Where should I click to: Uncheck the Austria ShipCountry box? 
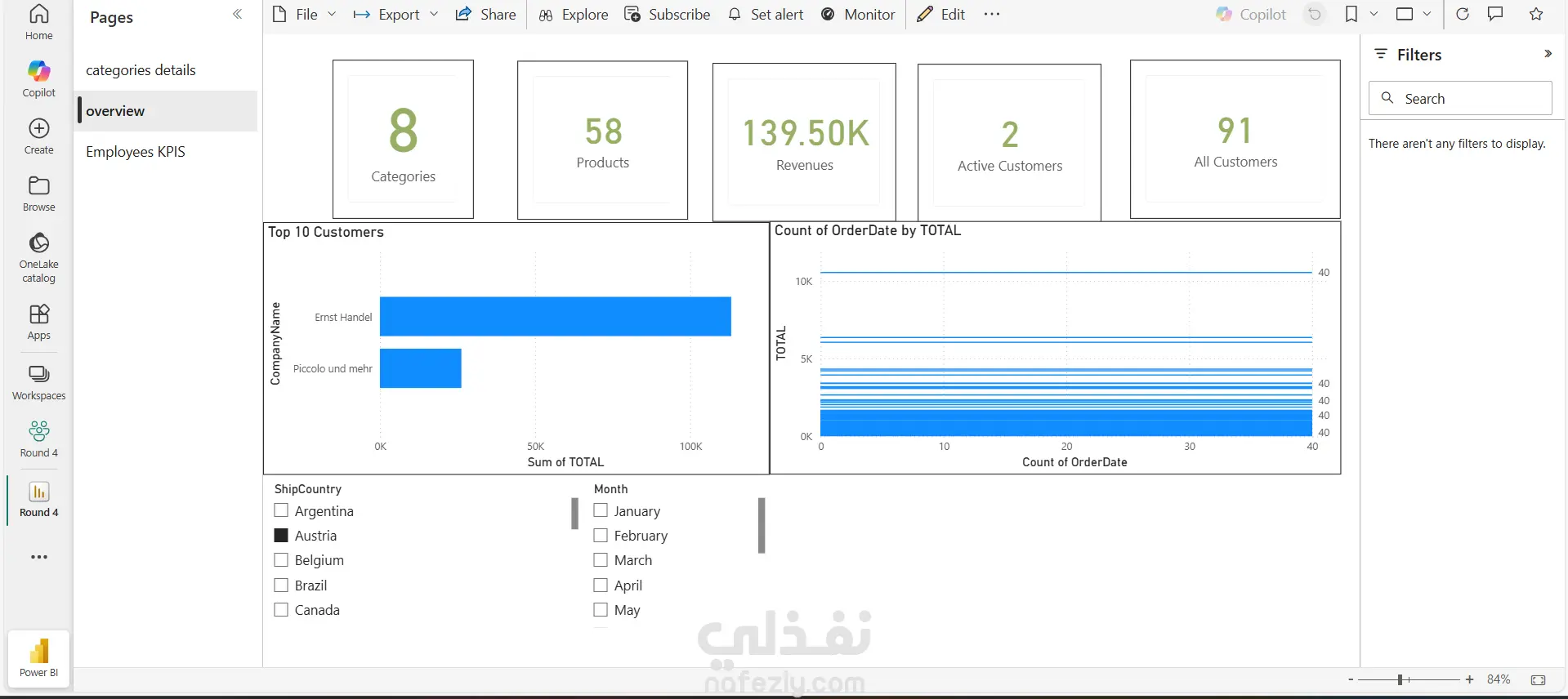coord(281,535)
